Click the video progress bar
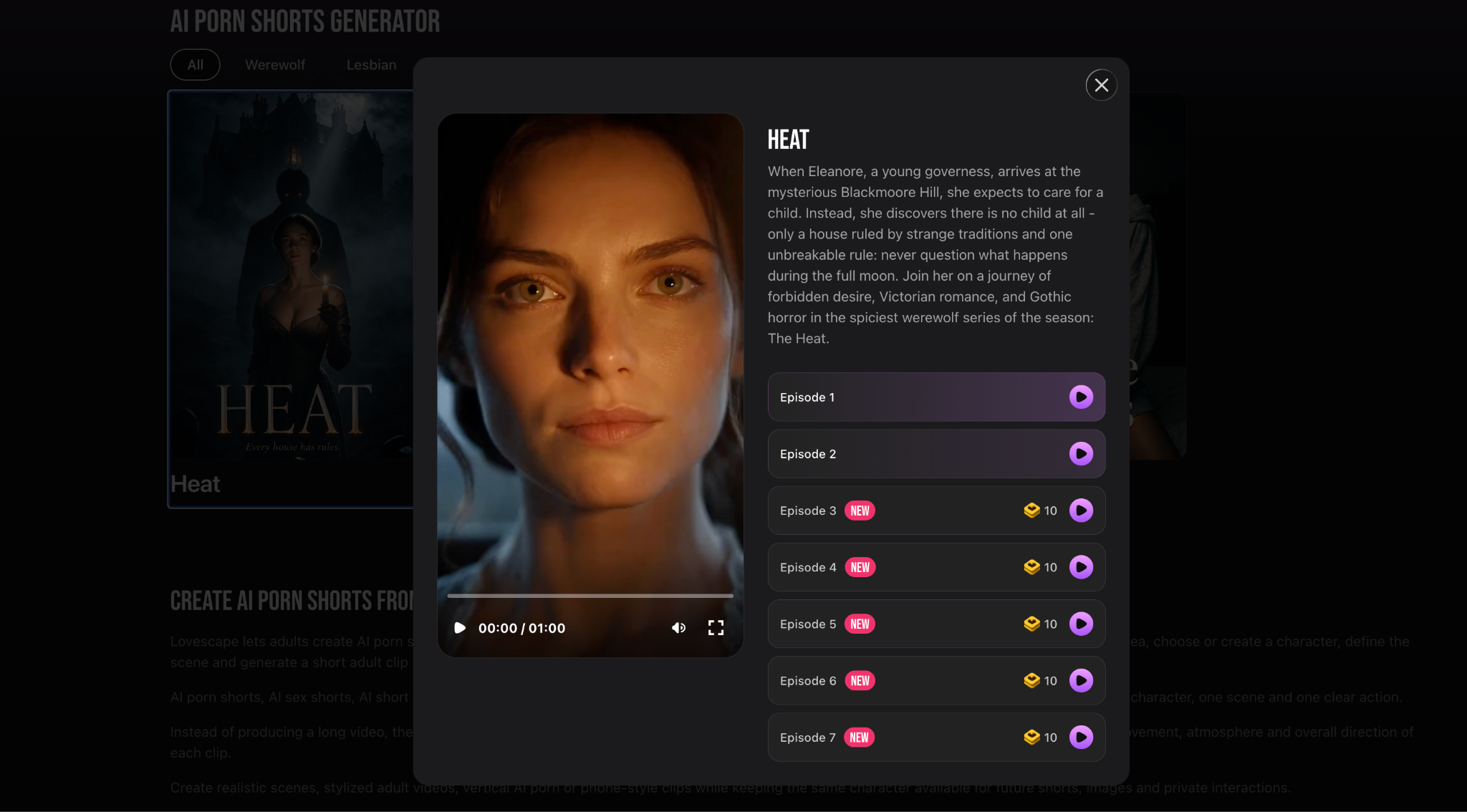 tap(590, 595)
